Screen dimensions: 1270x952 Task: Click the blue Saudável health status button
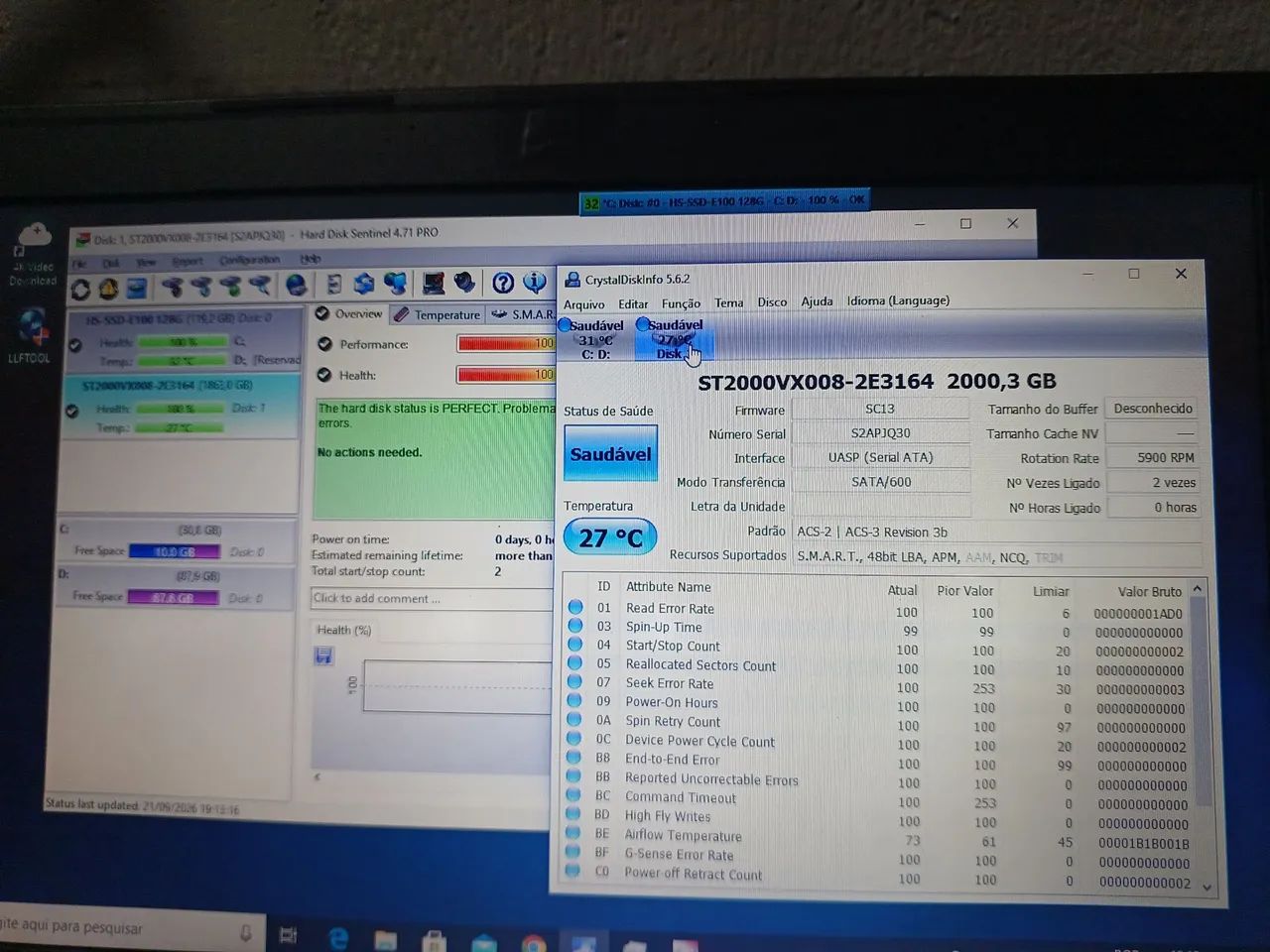(610, 454)
